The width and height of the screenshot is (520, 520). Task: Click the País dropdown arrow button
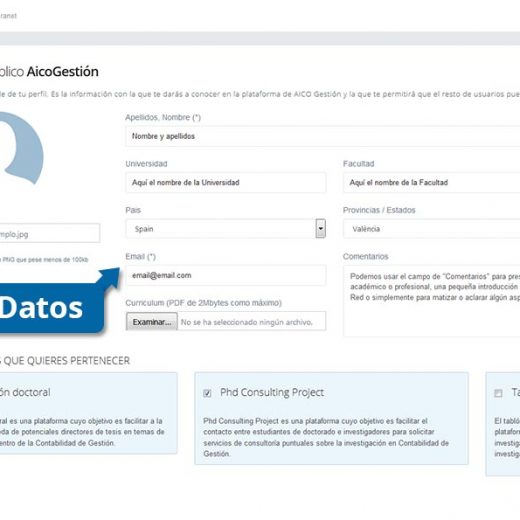(x=320, y=229)
